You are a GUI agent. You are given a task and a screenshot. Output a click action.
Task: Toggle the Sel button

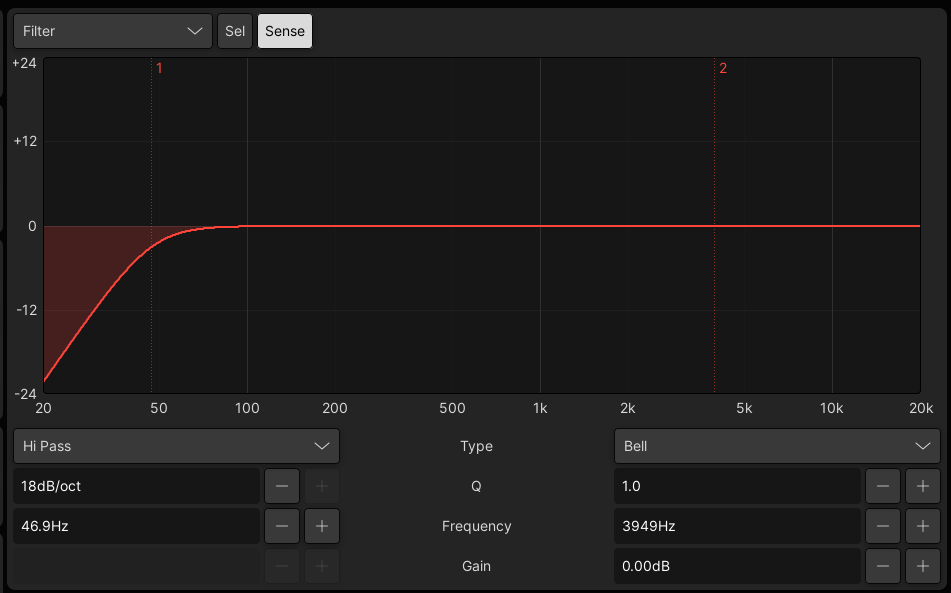coord(235,31)
